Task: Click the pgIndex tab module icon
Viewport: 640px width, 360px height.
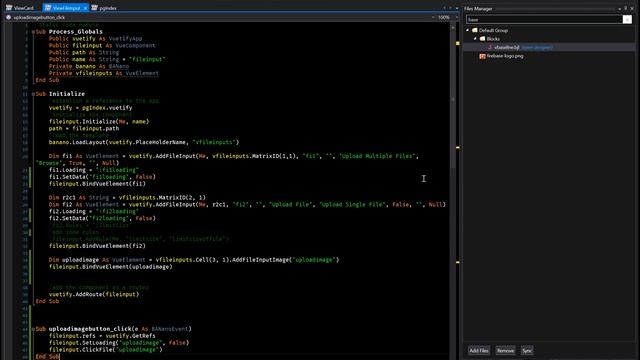Action: pos(94,8)
